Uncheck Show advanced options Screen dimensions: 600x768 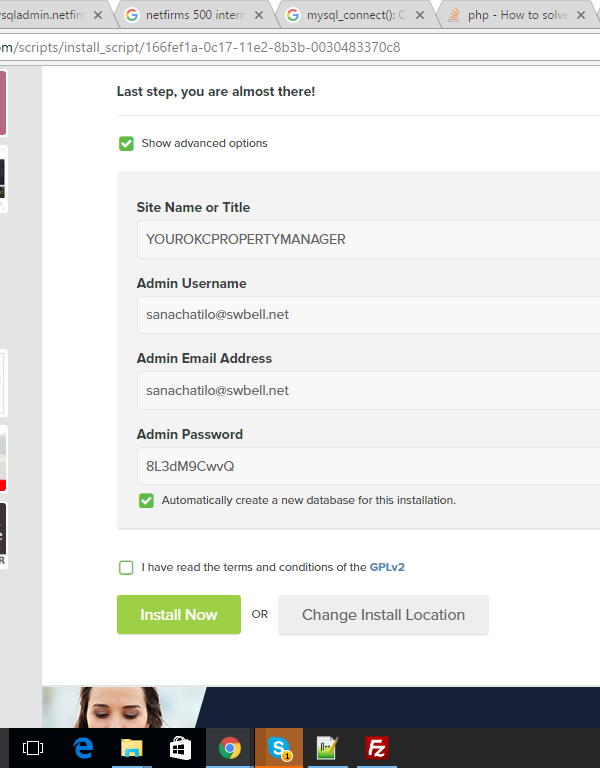coord(126,143)
